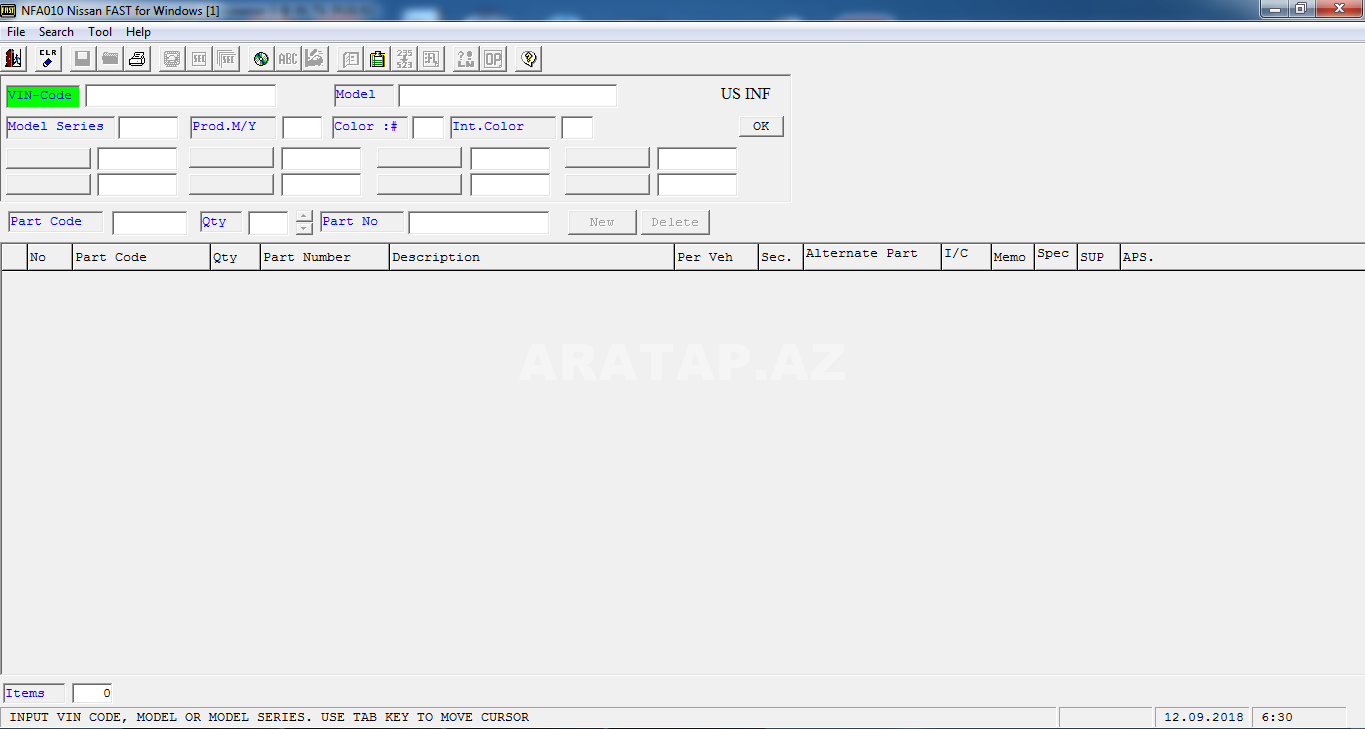
Task: Open the Tool menu
Action: [x=100, y=32]
